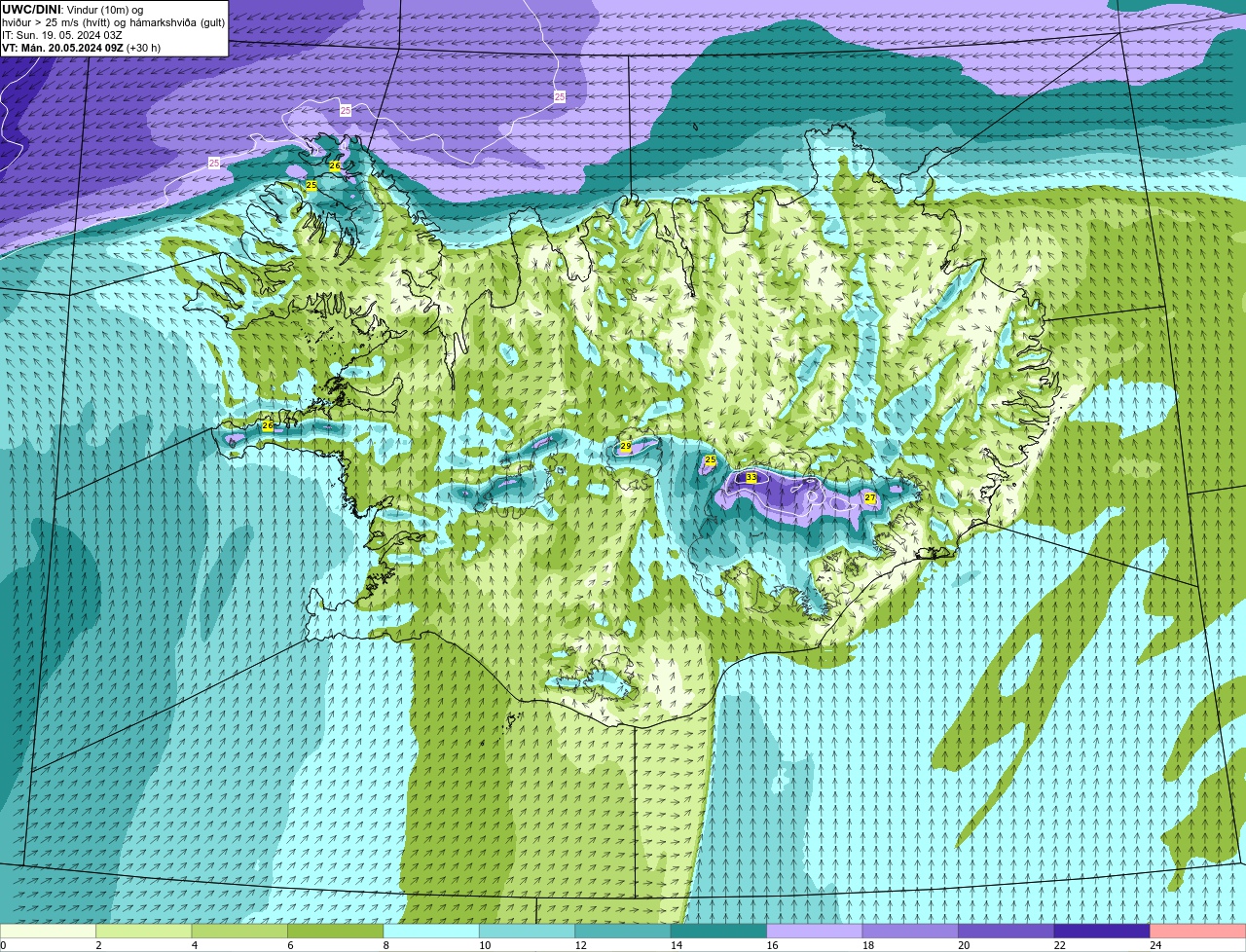The width and height of the screenshot is (1246, 952).
Task: Select the 18–20 m/s purple legend swatch
Action: pos(910,932)
